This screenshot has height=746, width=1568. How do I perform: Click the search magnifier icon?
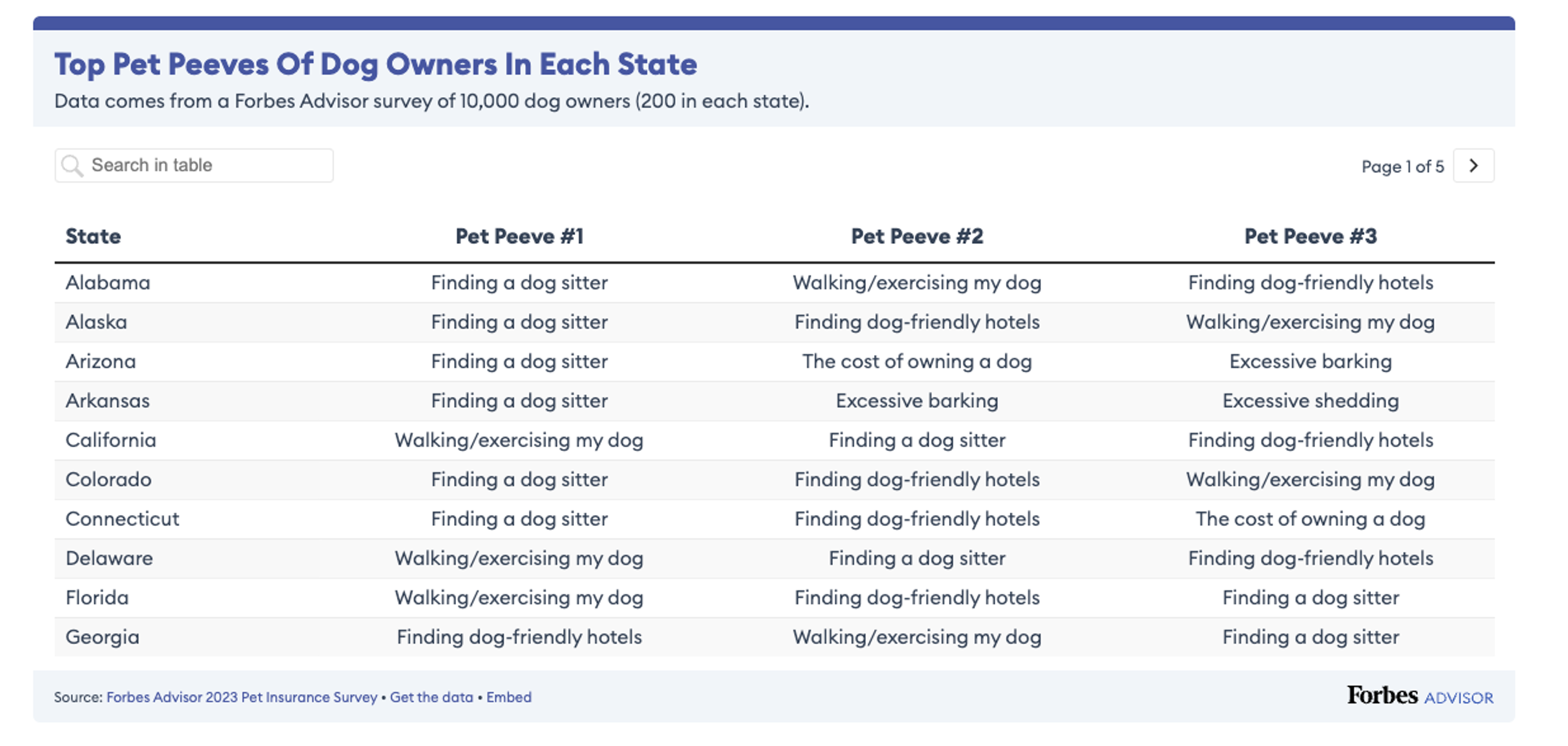pos(73,166)
